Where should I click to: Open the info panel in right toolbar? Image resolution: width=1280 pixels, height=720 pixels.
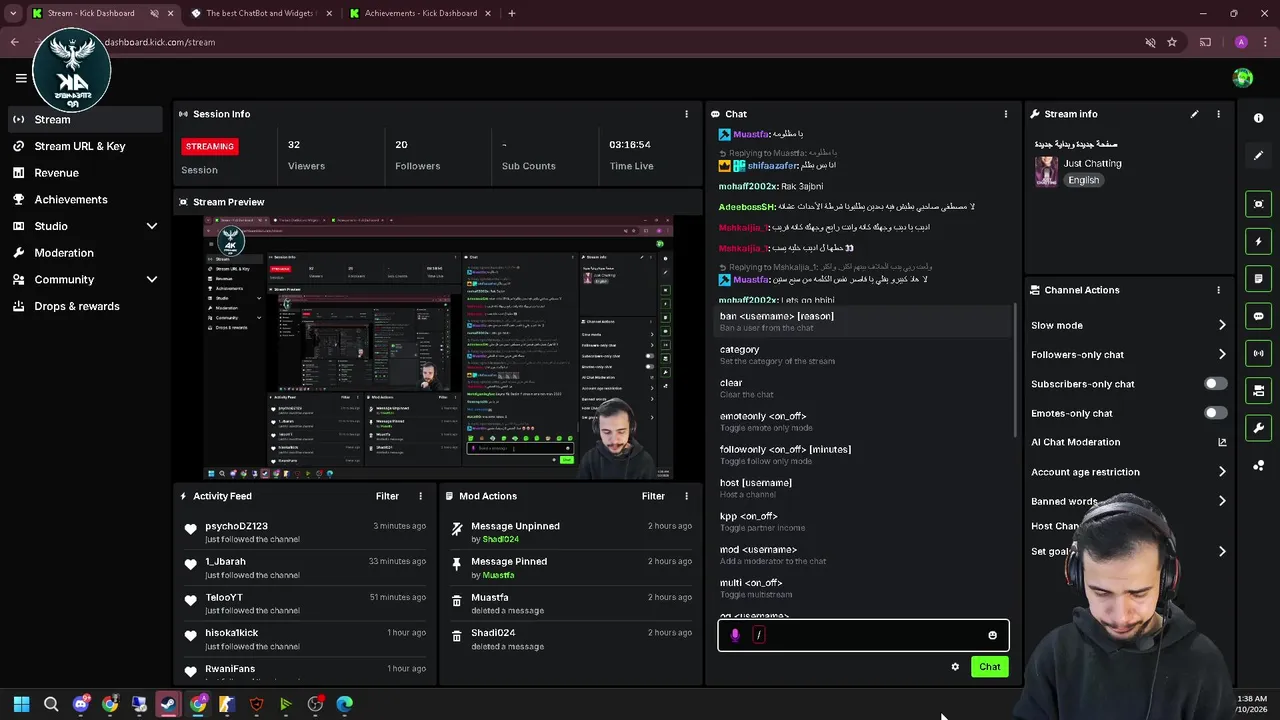(x=1258, y=118)
